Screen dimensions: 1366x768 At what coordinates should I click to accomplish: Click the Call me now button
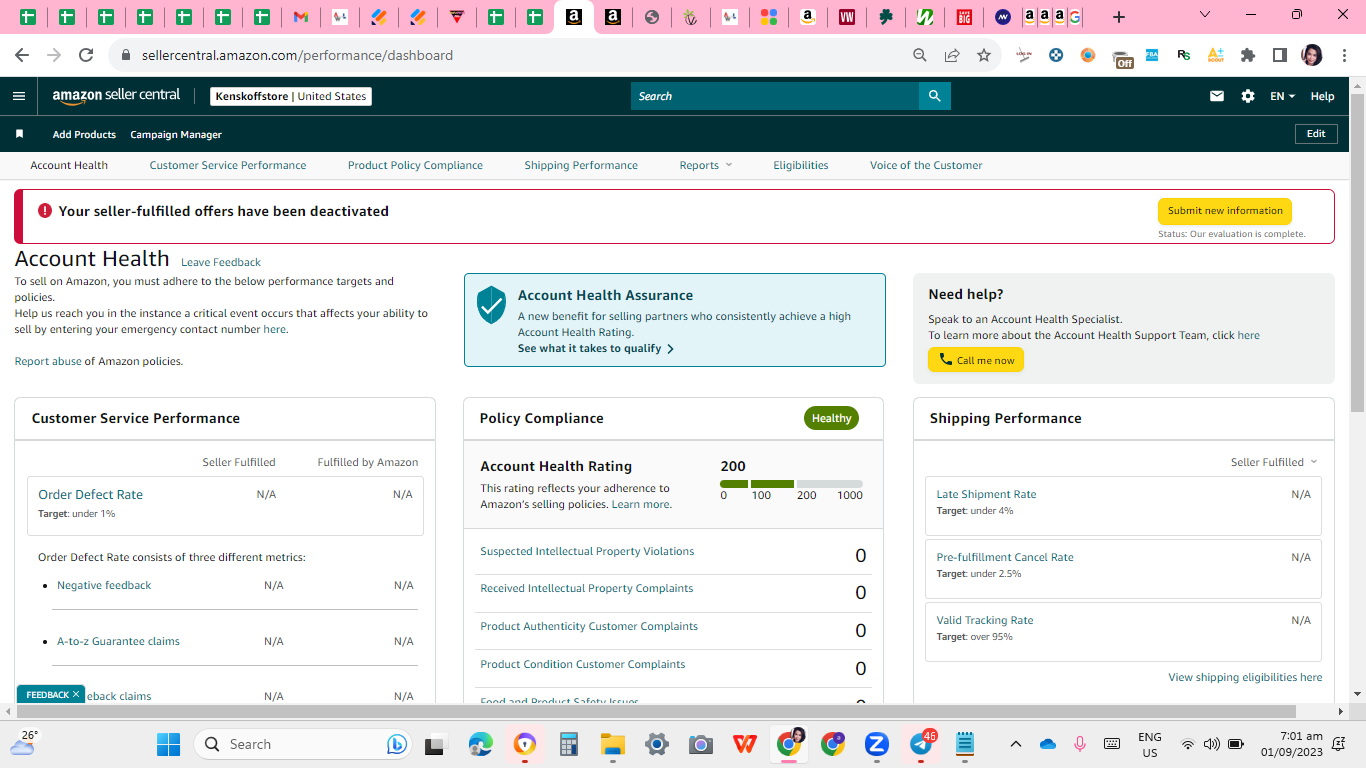976,360
